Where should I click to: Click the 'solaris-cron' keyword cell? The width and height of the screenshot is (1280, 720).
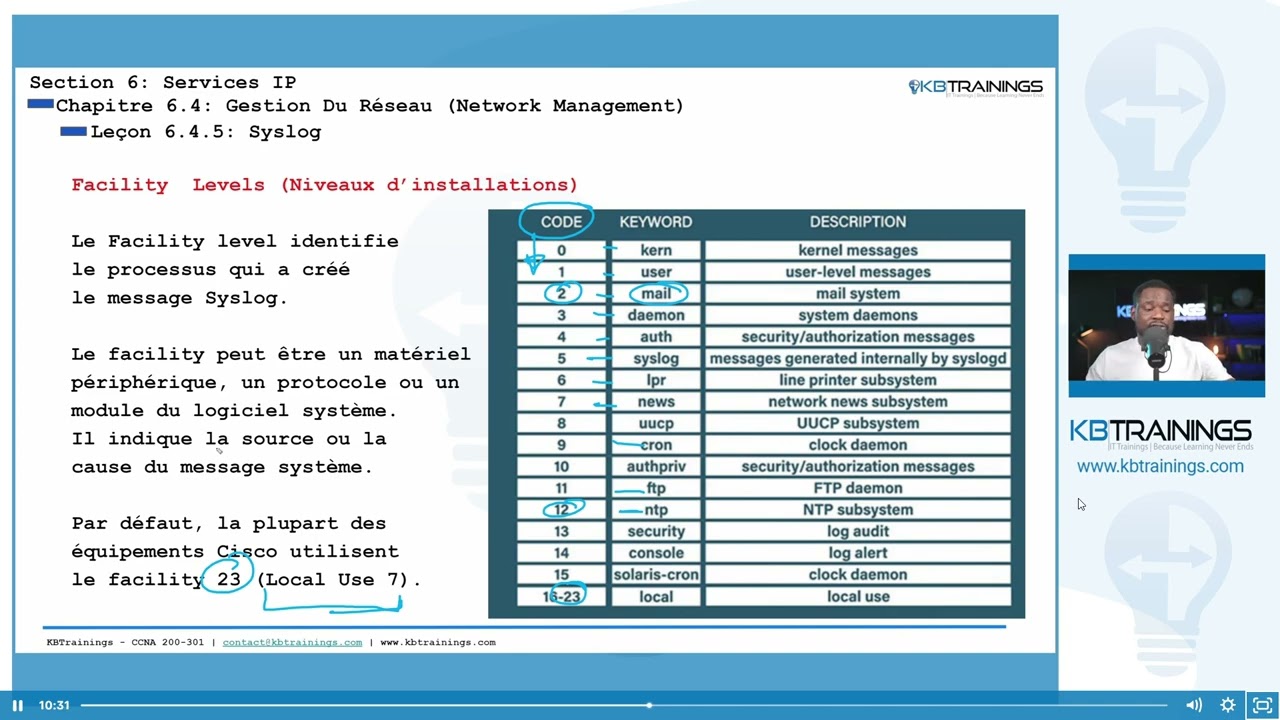coord(656,575)
